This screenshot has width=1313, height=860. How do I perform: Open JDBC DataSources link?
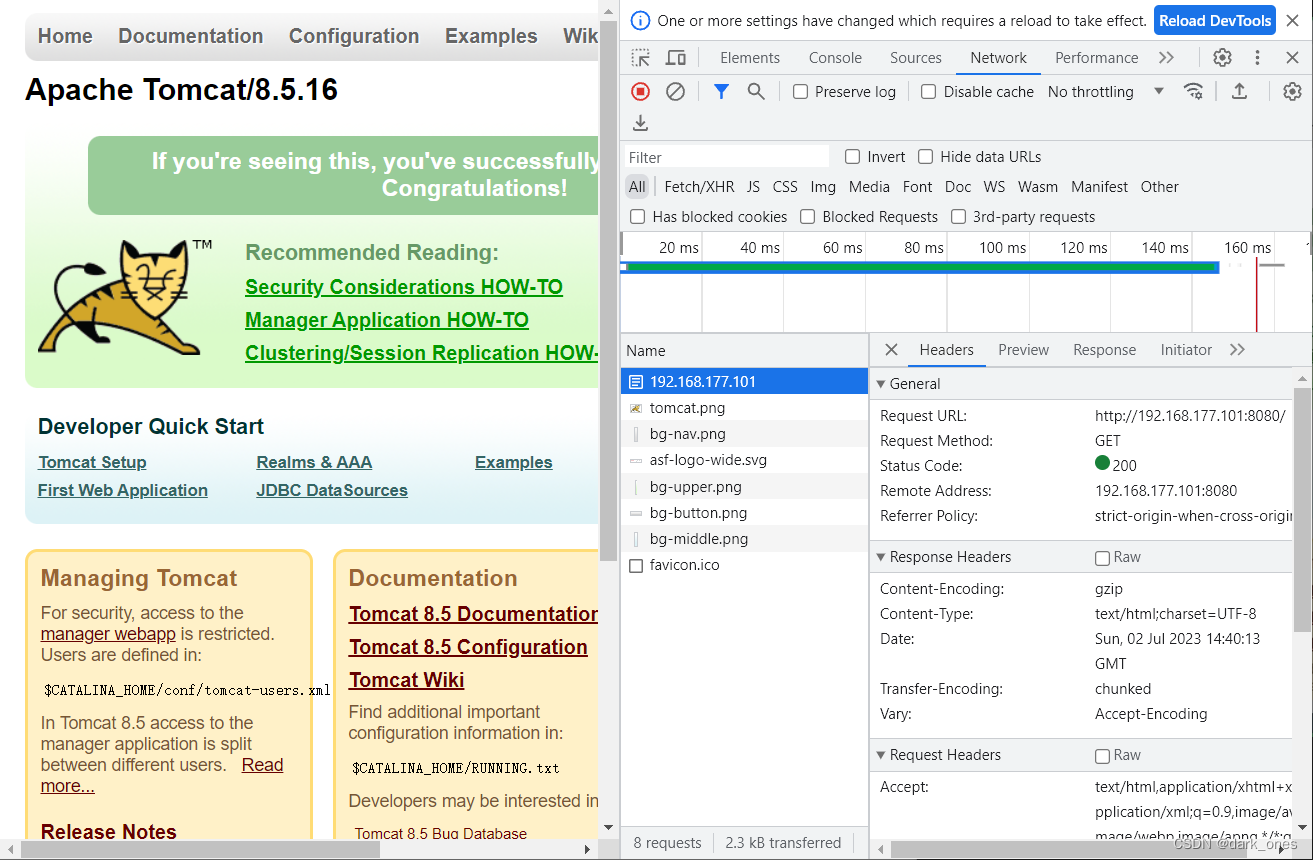332,490
